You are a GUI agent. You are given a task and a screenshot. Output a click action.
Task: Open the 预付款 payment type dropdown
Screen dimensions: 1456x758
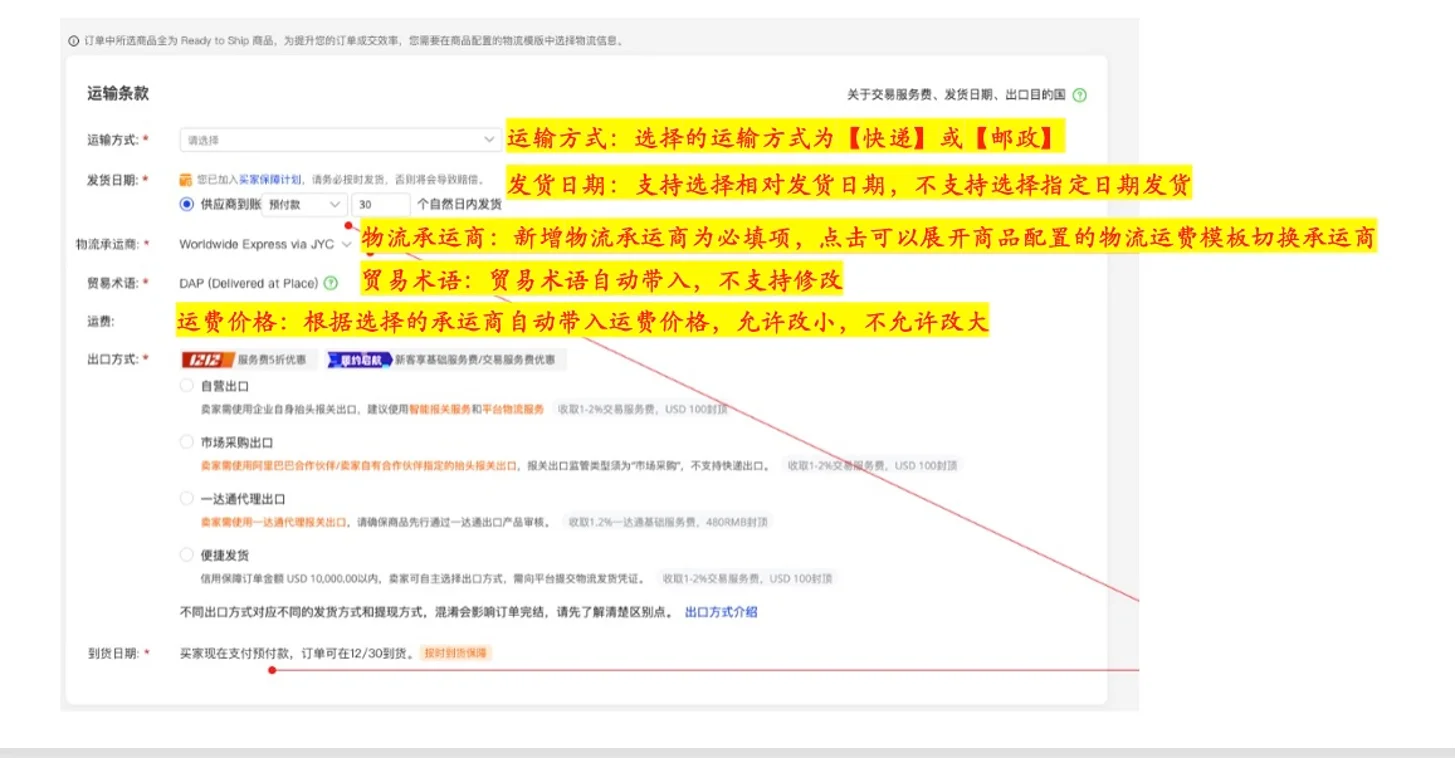(x=304, y=204)
